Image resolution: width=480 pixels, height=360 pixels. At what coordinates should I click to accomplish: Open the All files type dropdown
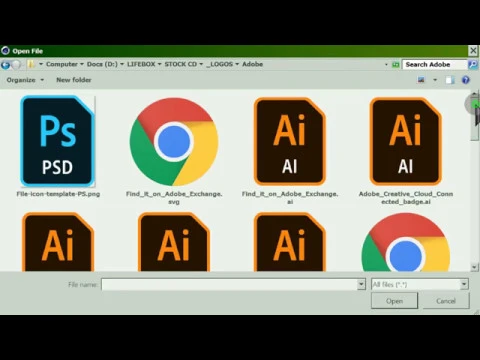[x=464, y=284]
